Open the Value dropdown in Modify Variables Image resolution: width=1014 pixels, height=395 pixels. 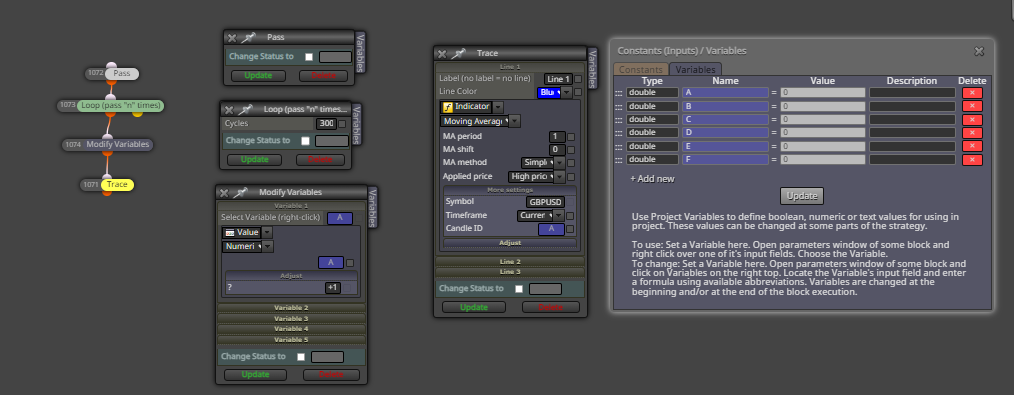point(267,233)
